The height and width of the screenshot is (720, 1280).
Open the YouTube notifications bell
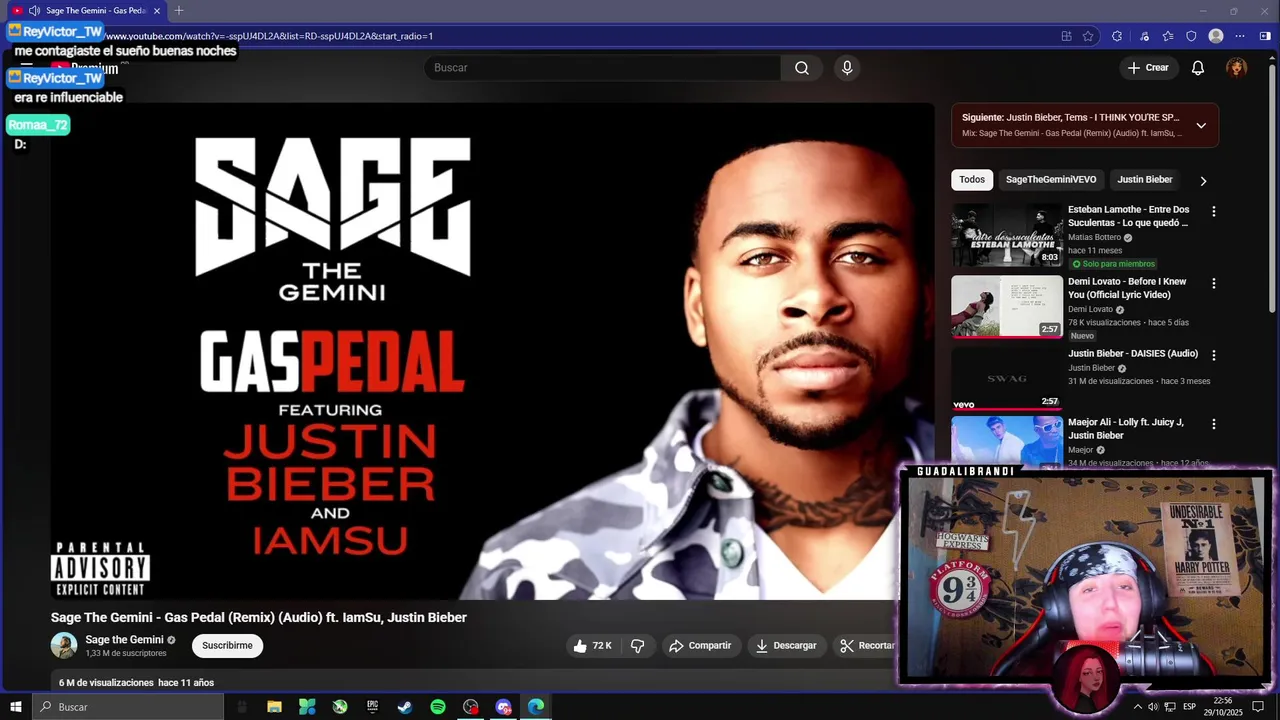click(1197, 68)
